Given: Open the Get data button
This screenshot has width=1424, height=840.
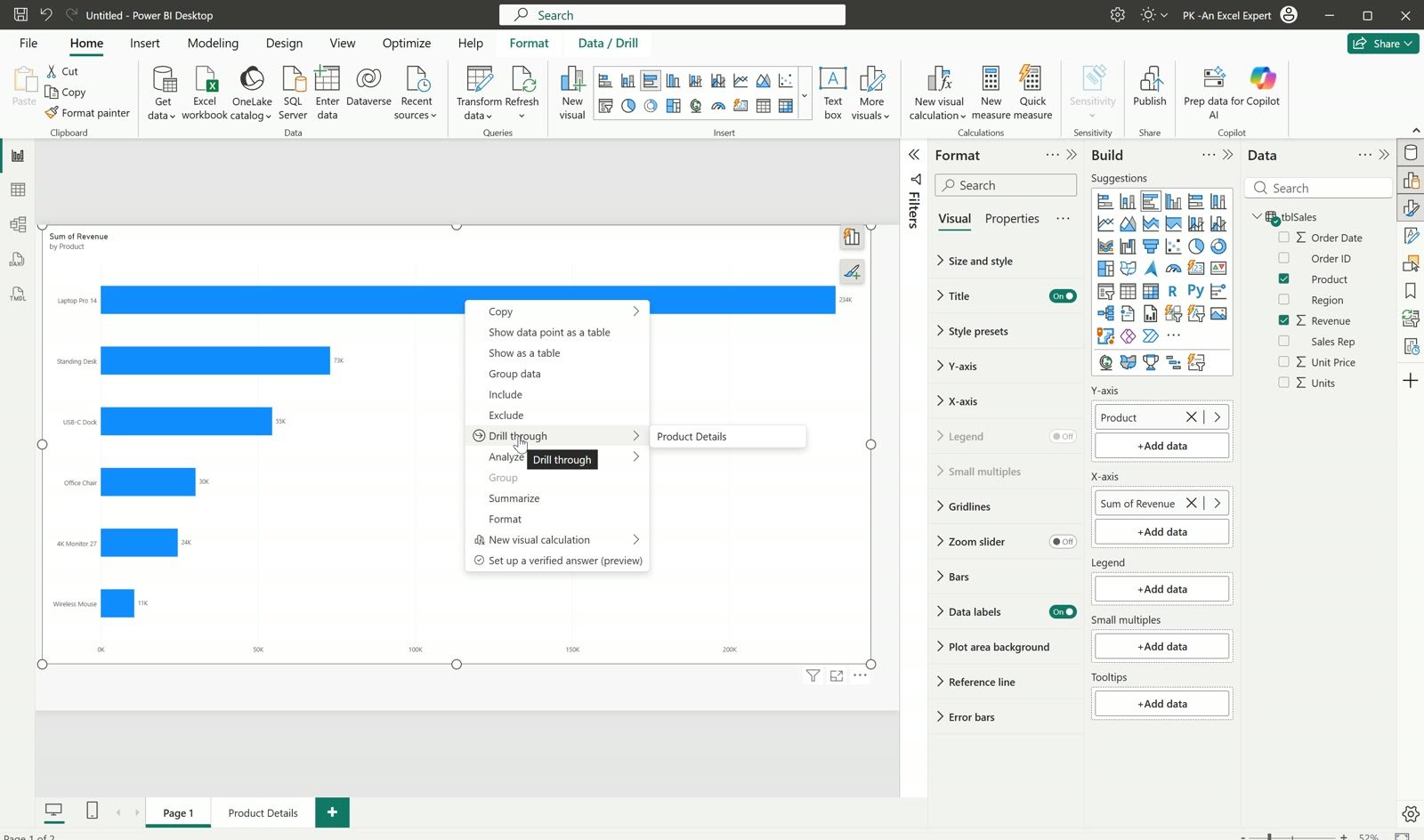Looking at the screenshot, I should coord(163,93).
